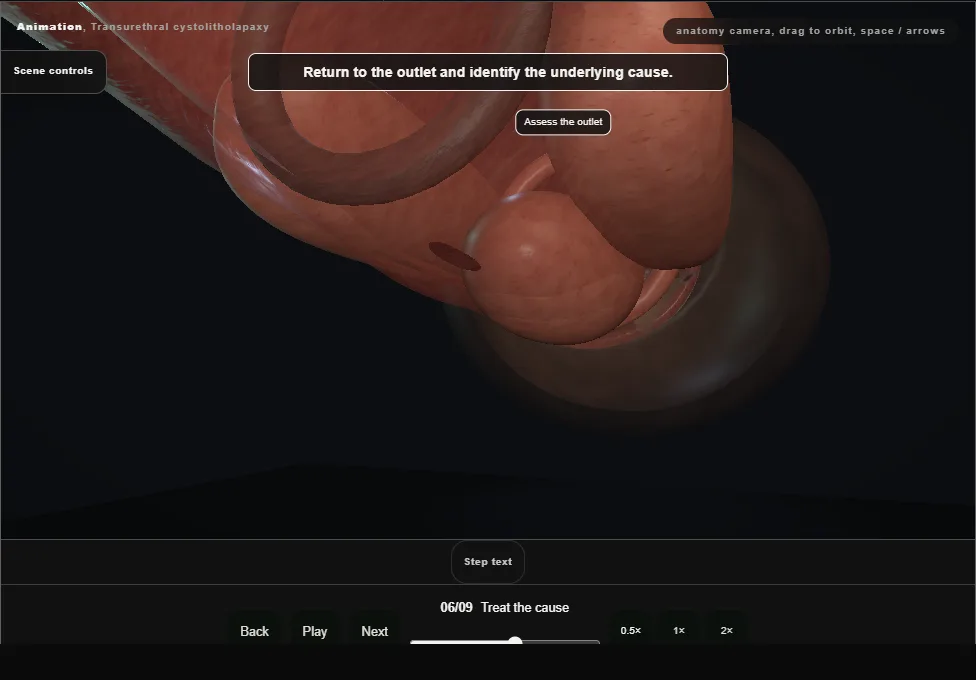976x680 pixels.
Task: Click the 06/09 step counter
Action: (456, 607)
